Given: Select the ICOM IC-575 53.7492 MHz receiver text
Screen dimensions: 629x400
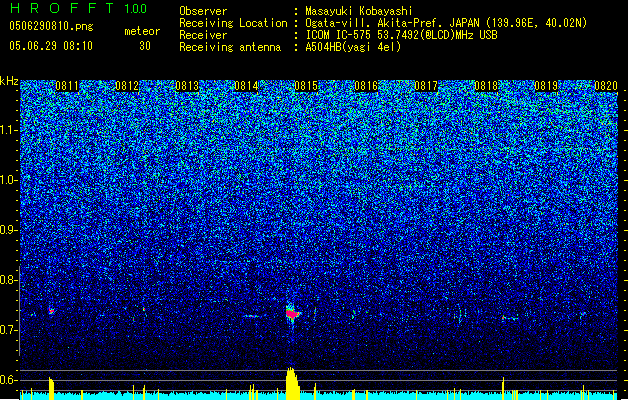Looking at the screenshot, I should tap(401, 35).
